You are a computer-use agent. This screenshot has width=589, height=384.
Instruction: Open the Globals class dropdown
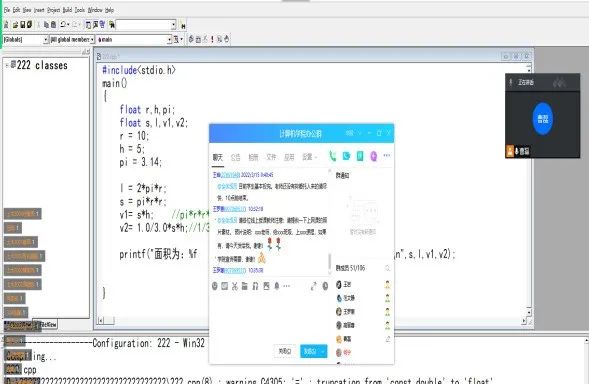45,39
